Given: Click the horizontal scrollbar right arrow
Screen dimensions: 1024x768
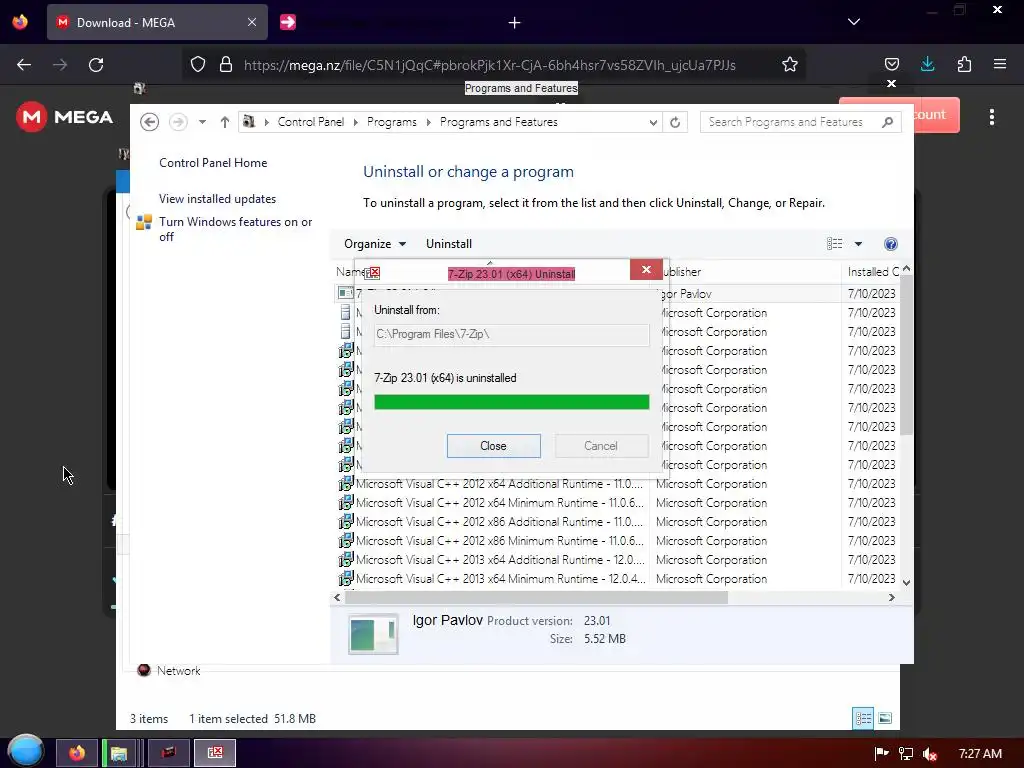Looking at the screenshot, I should (x=891, y=598).
